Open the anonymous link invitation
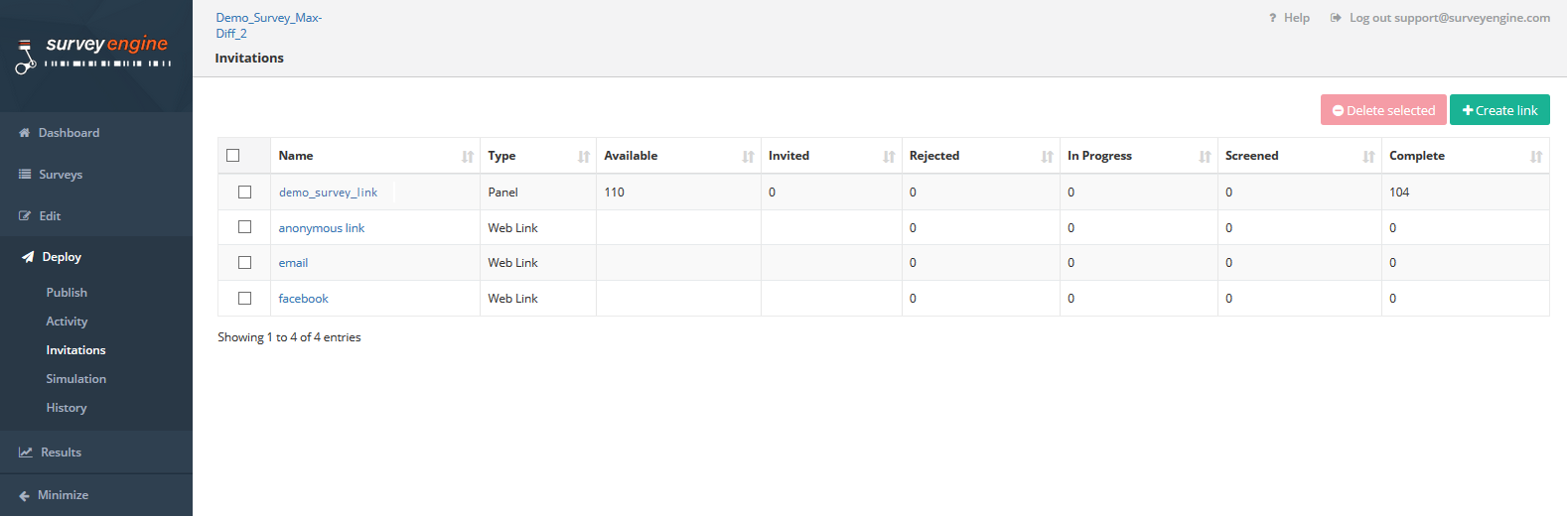The height and width of the screenshot is (517, 1568). coord(322,228)
